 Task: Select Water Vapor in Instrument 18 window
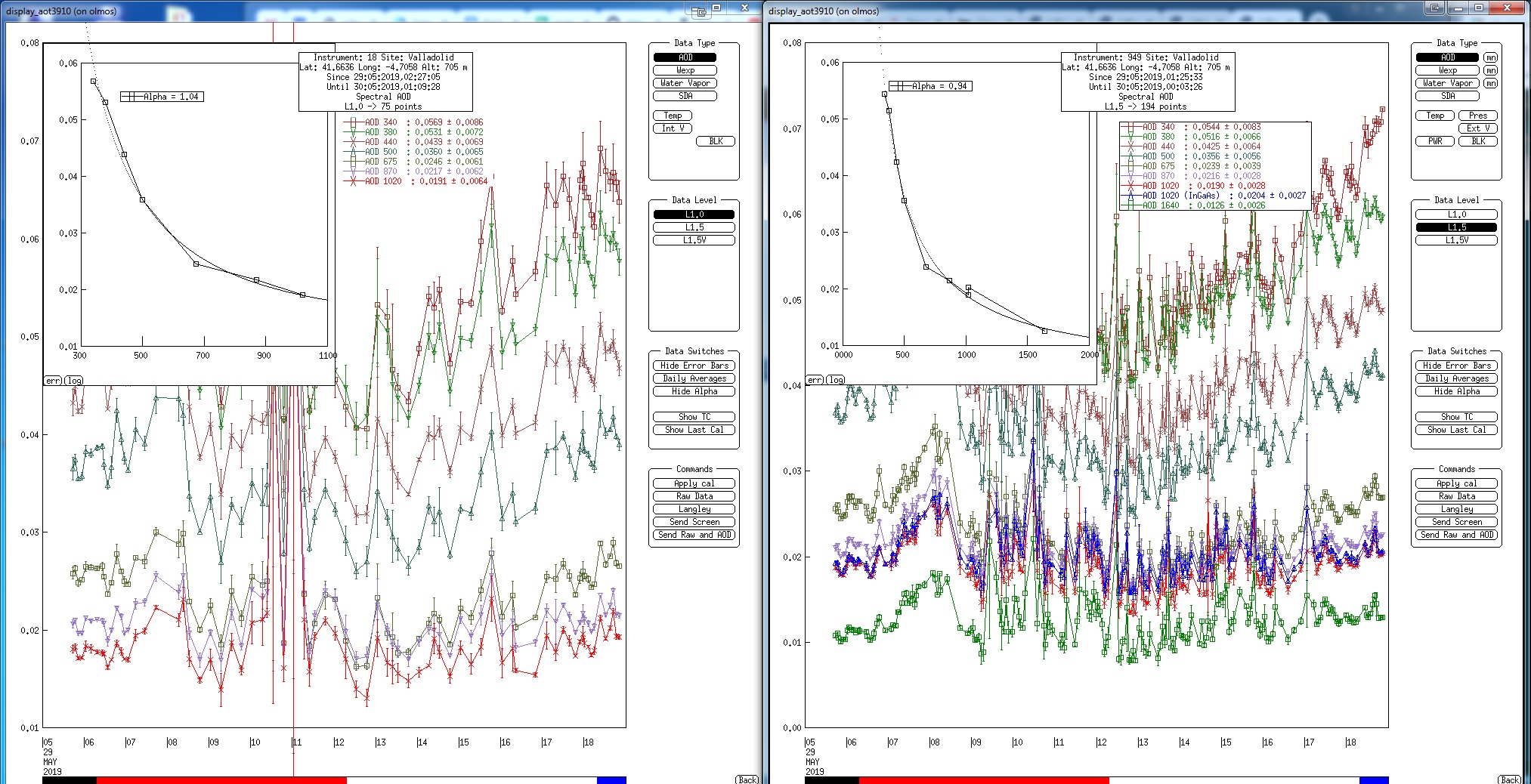pos(685,83)
